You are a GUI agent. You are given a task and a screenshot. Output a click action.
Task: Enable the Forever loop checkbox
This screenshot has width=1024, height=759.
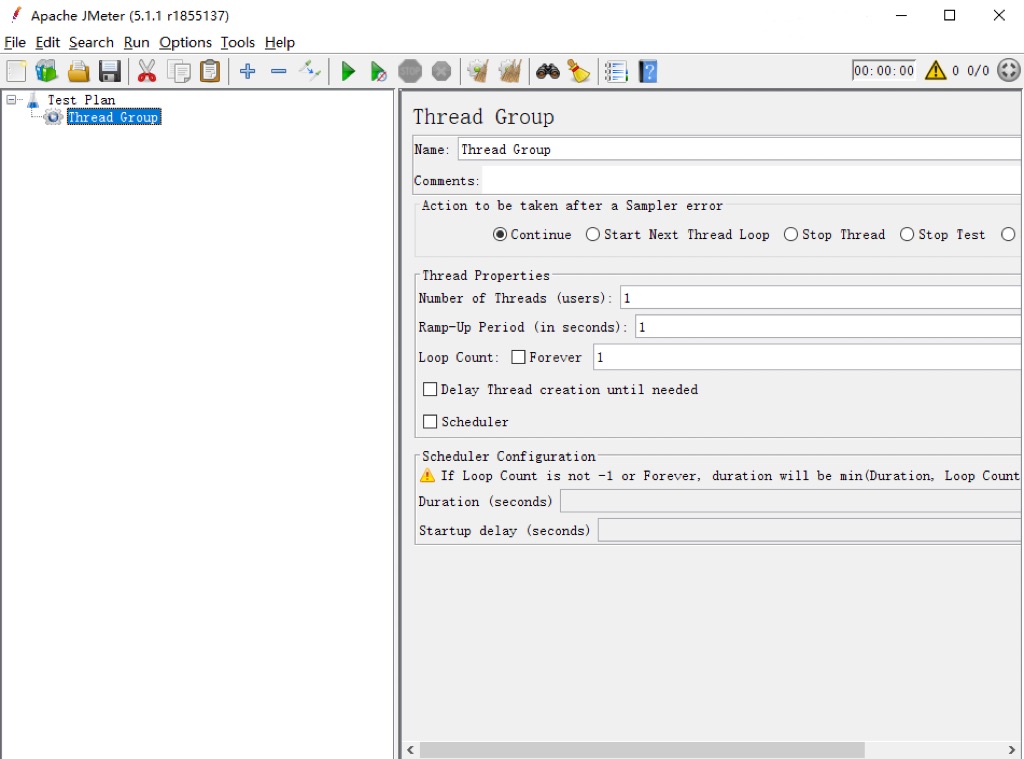click(x=518, y=357)
